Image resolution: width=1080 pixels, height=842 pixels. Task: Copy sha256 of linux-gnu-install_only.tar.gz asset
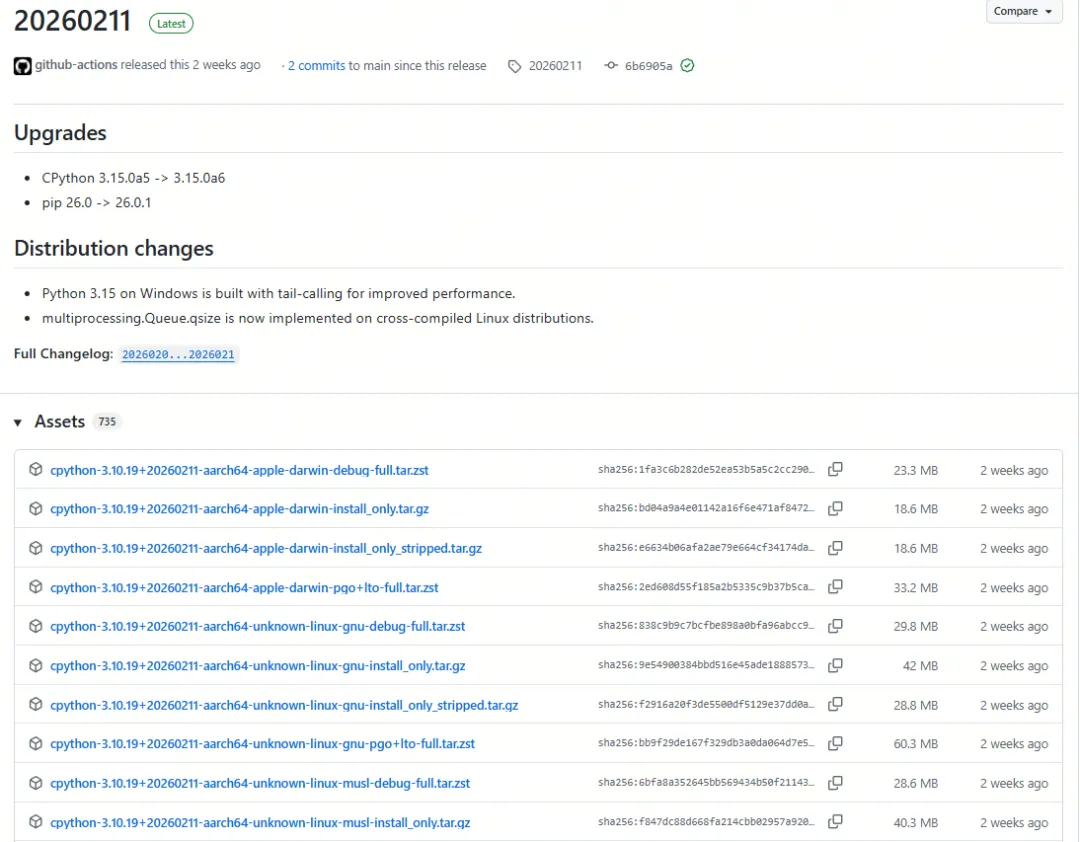(835, 665)
